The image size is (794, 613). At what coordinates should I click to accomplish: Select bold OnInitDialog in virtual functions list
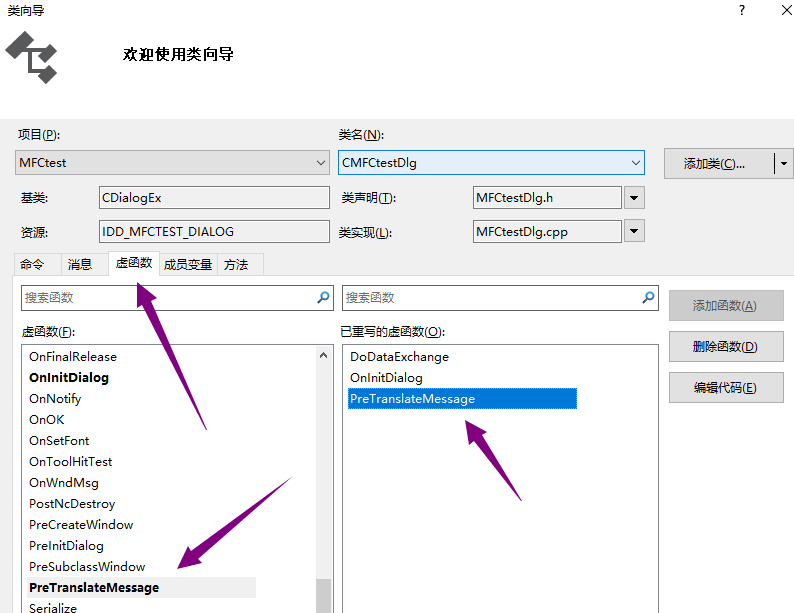[x=69, y=378]
